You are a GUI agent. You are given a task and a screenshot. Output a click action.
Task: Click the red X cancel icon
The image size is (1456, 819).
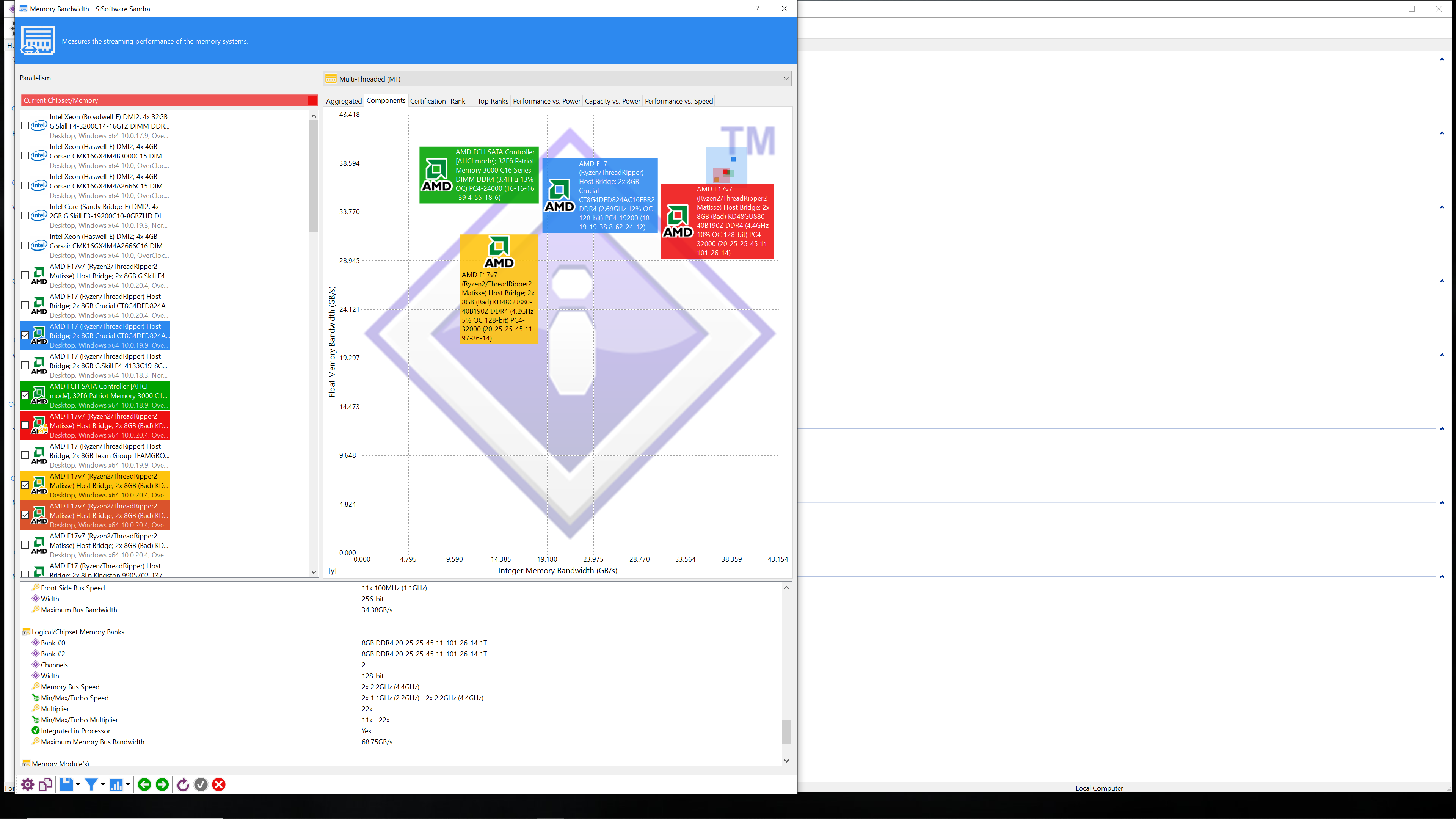point(219,784)
